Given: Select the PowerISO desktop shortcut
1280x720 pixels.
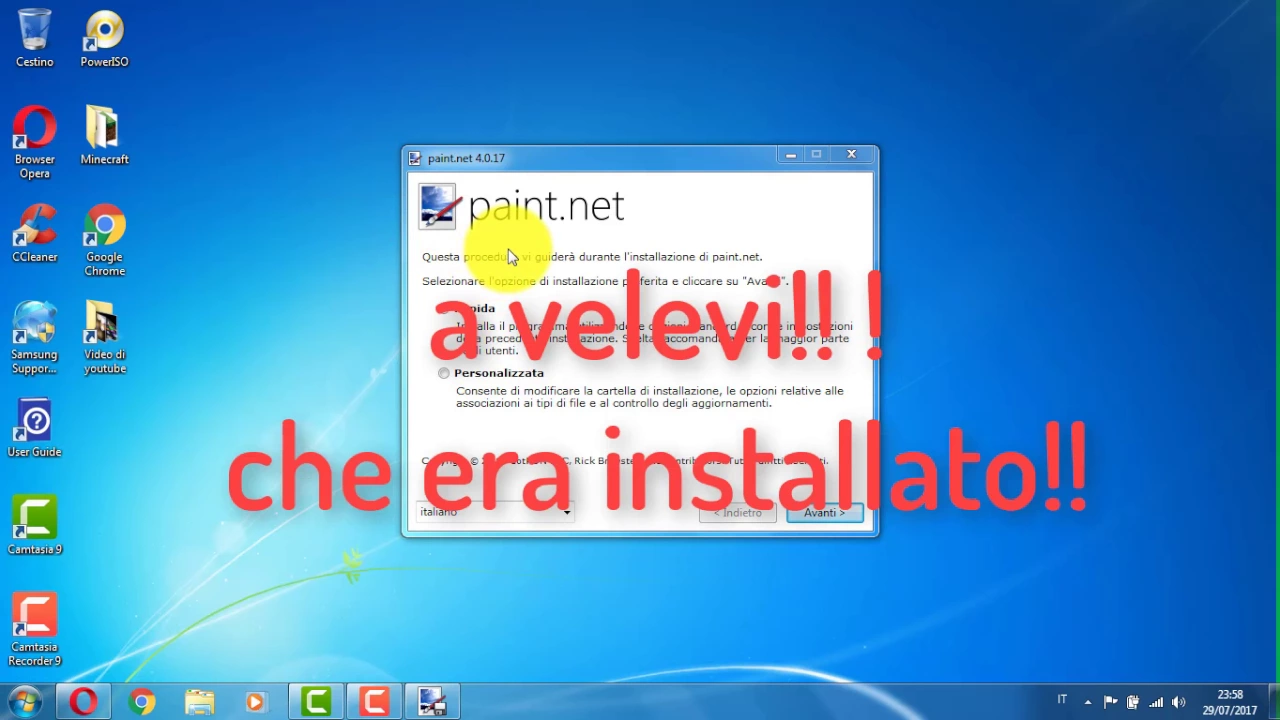Looking at the screenshot, I should pyautogui.click(x=104, y=38).
